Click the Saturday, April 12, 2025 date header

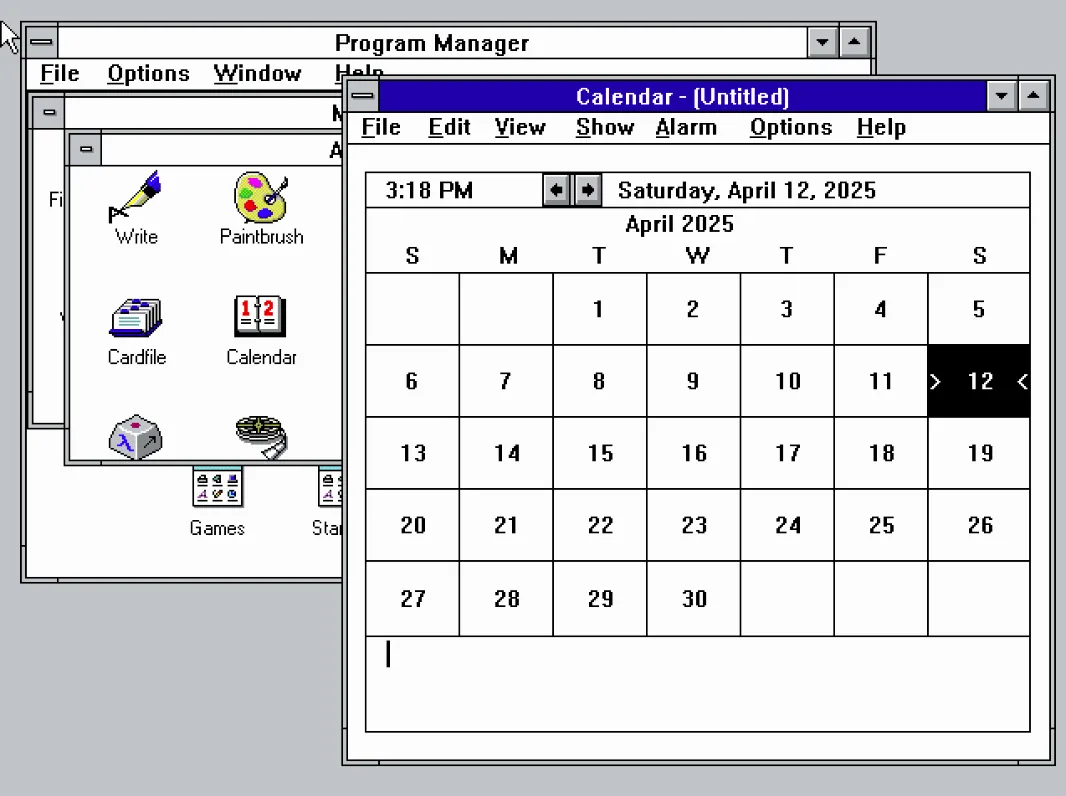coord(748,189)
